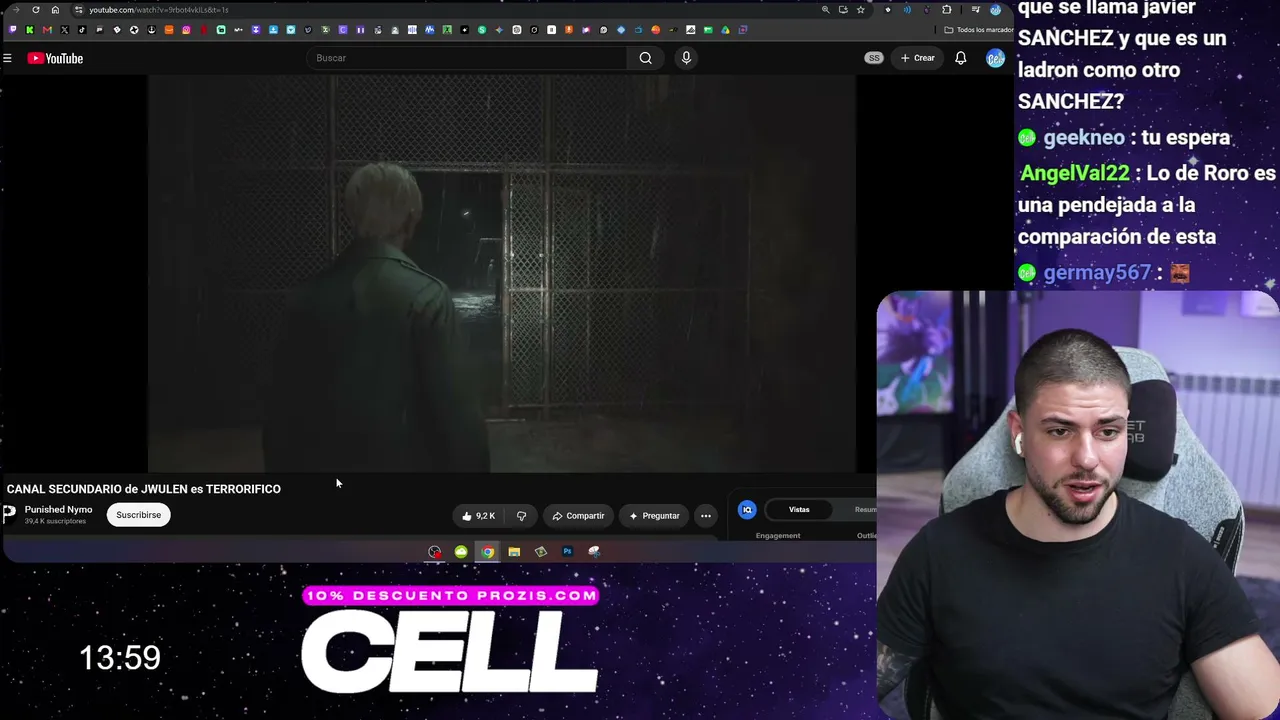
Task: Subscribe with the Suscribirse button
Action: coord(138,515)
